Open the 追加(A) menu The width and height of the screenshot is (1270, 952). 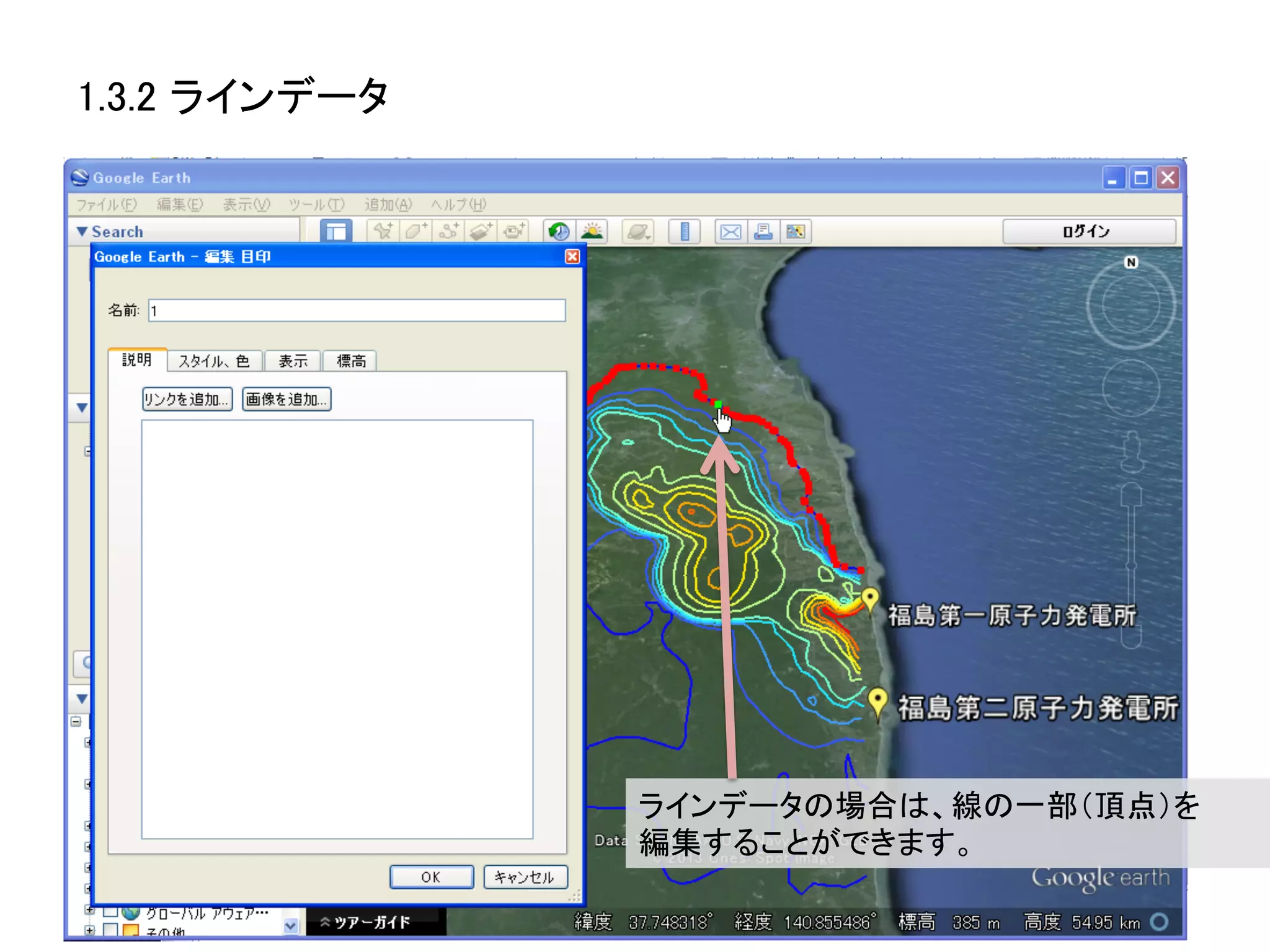pyautogui.click(x=388, y=205)
